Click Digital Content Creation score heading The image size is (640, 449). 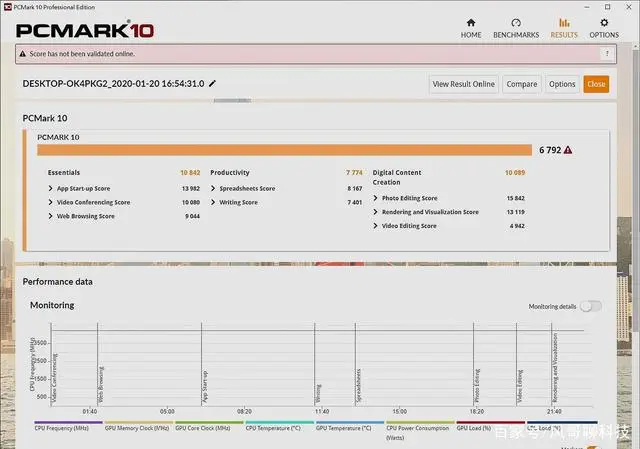(397, 178)
